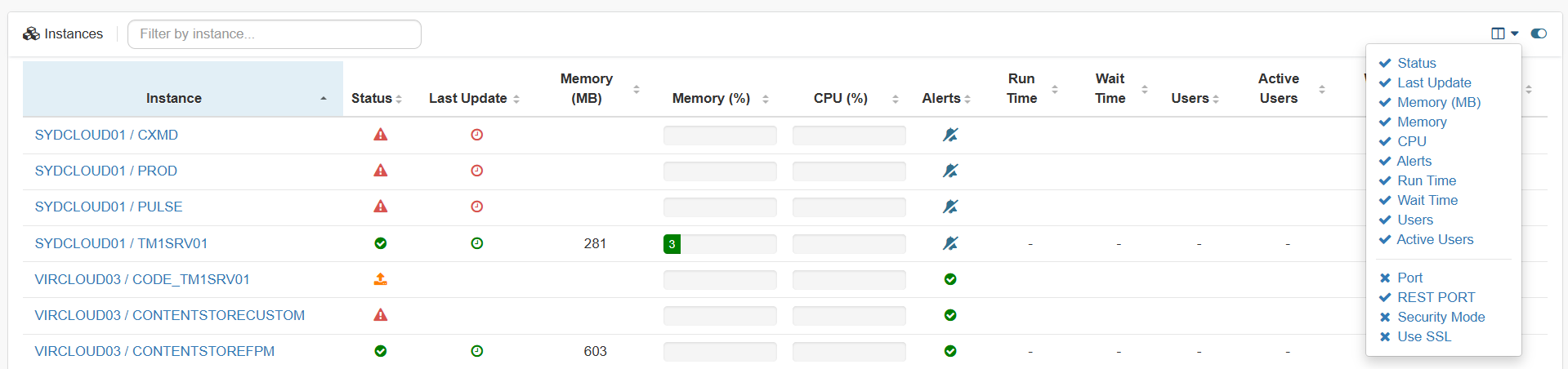Click the green check status icon for CONTENTSTOREFPM
This screenshot has height=369, width=1568.
pos(381,351)
